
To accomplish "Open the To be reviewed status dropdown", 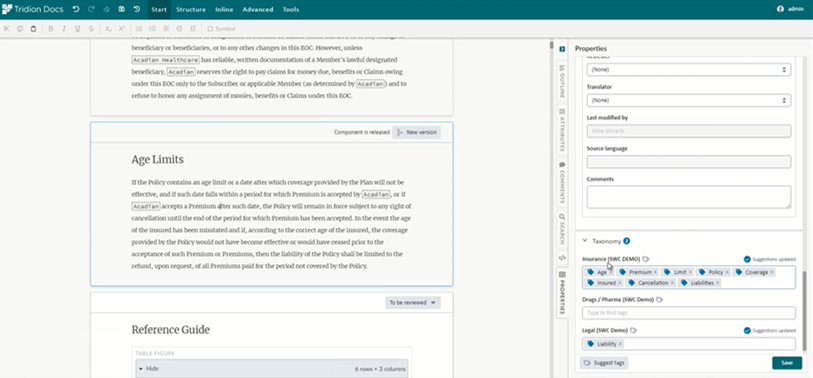I will click(x=413, y=303).
